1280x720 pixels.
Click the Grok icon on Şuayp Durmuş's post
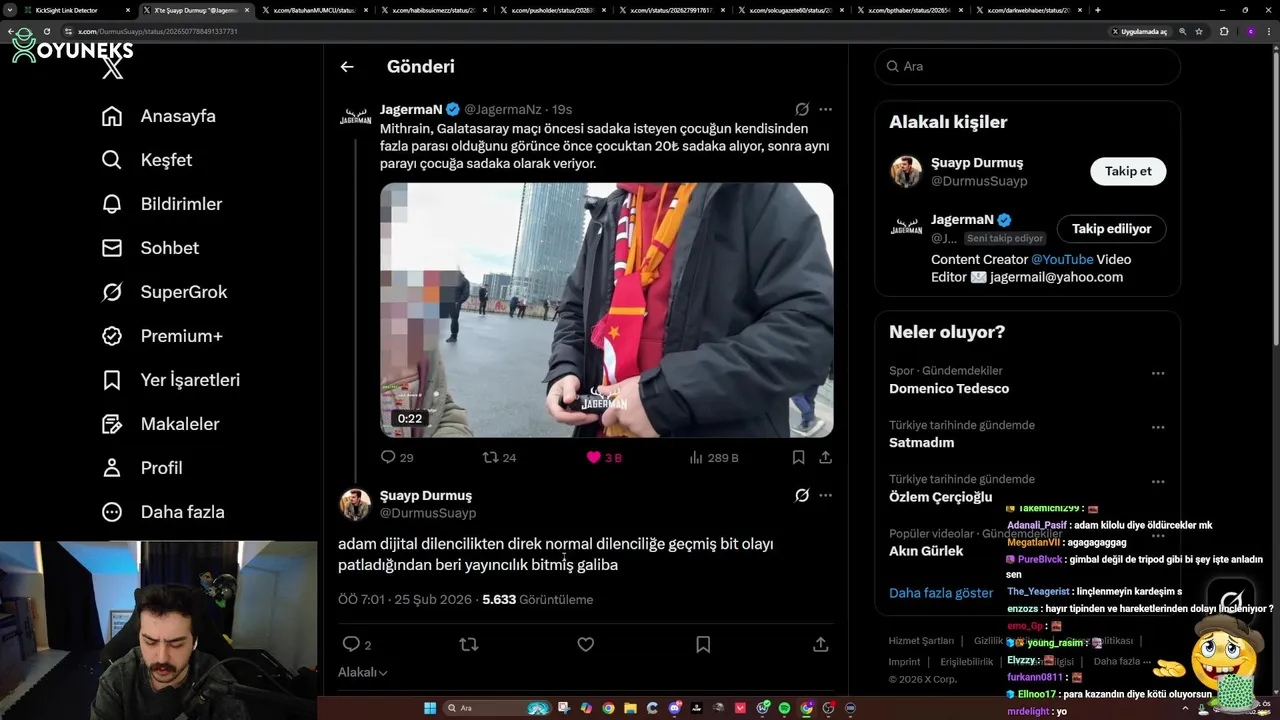[x=802, y=495]
